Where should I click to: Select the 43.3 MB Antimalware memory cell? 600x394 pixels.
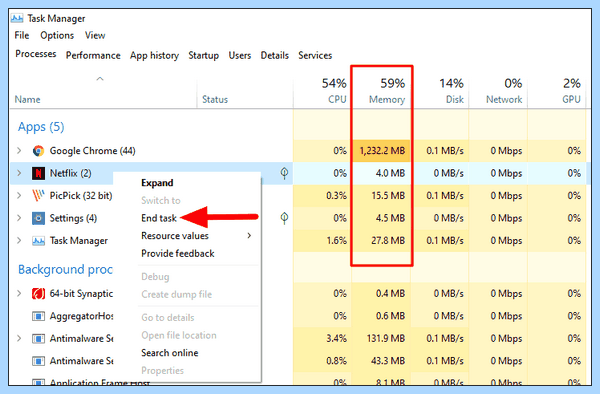(x=382, y=361)
